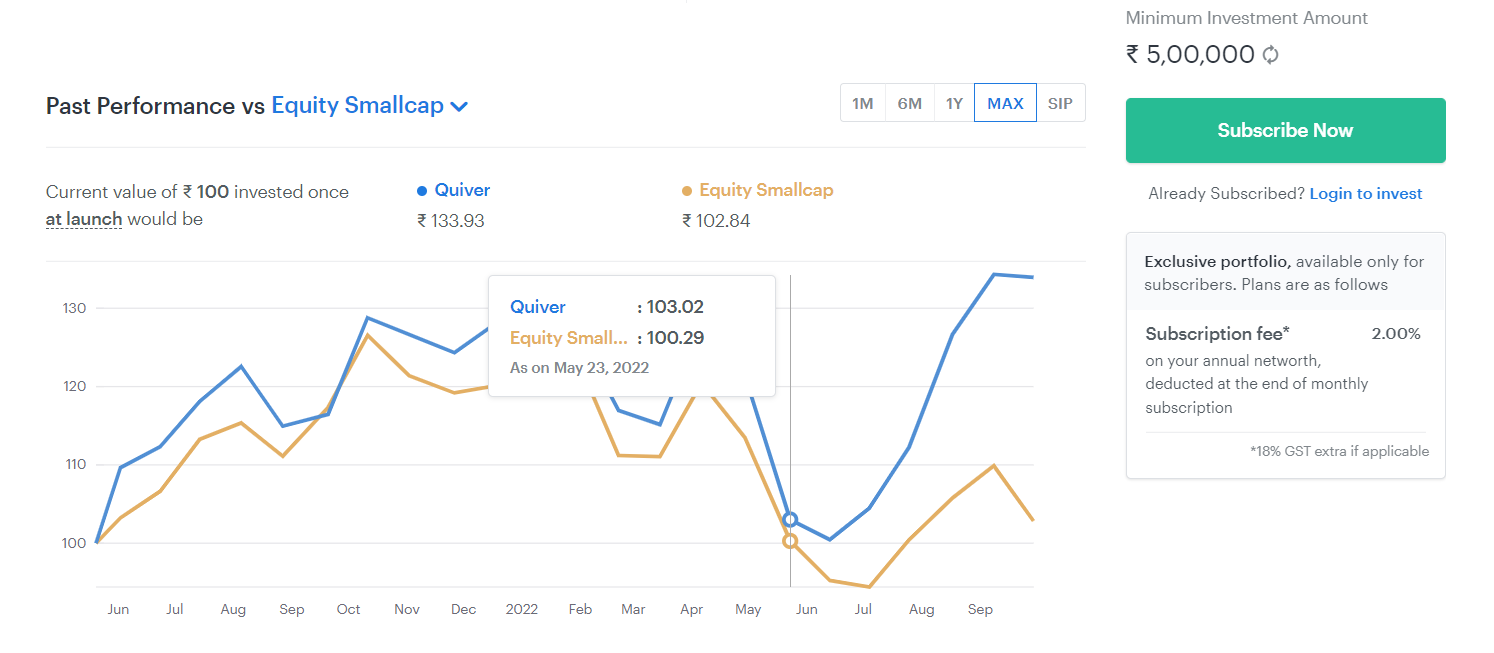Click the Oct x-axis label
This screenshot has height=653, width=1494.
[x=348, y=609]
